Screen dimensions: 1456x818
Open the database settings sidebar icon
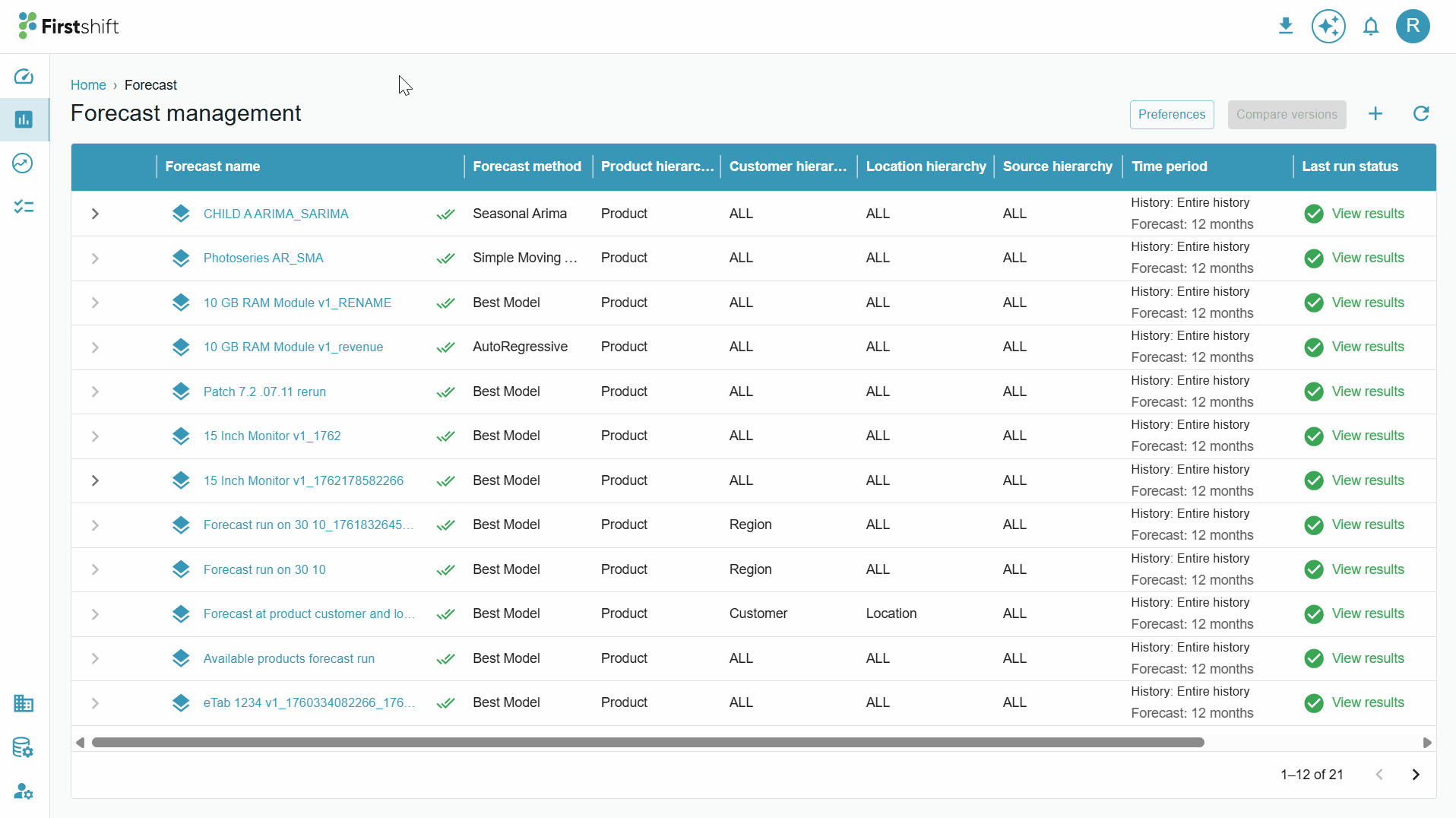[24, 747]
